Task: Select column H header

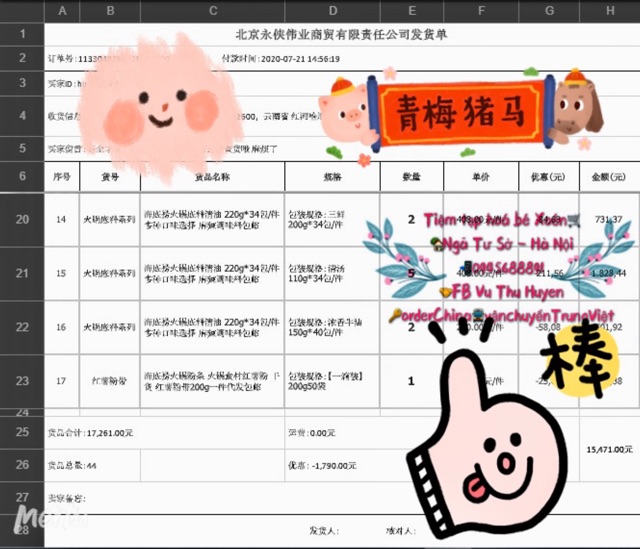Action: 608,11
